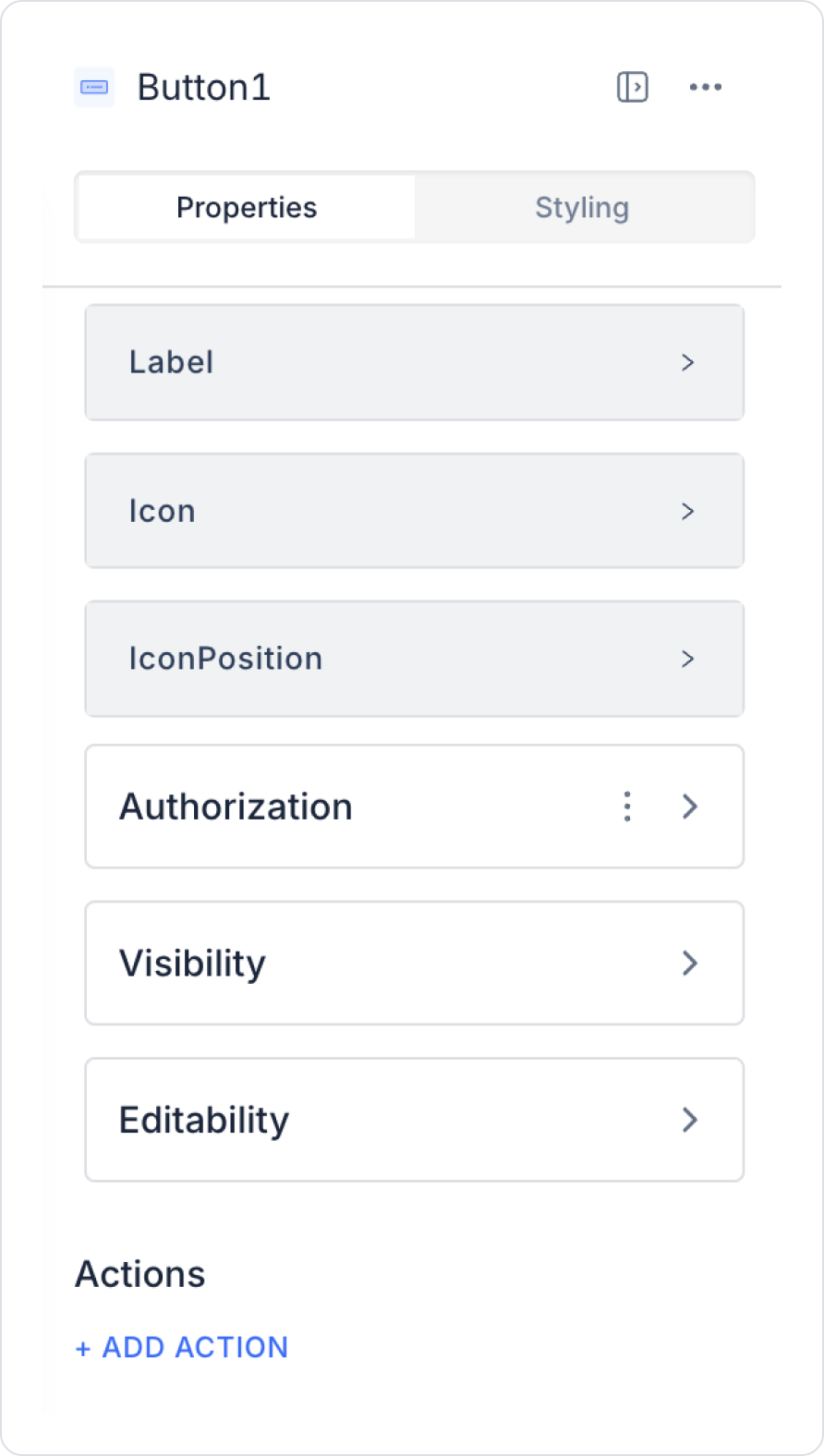Click the + ADD ACTION link

182,1348
